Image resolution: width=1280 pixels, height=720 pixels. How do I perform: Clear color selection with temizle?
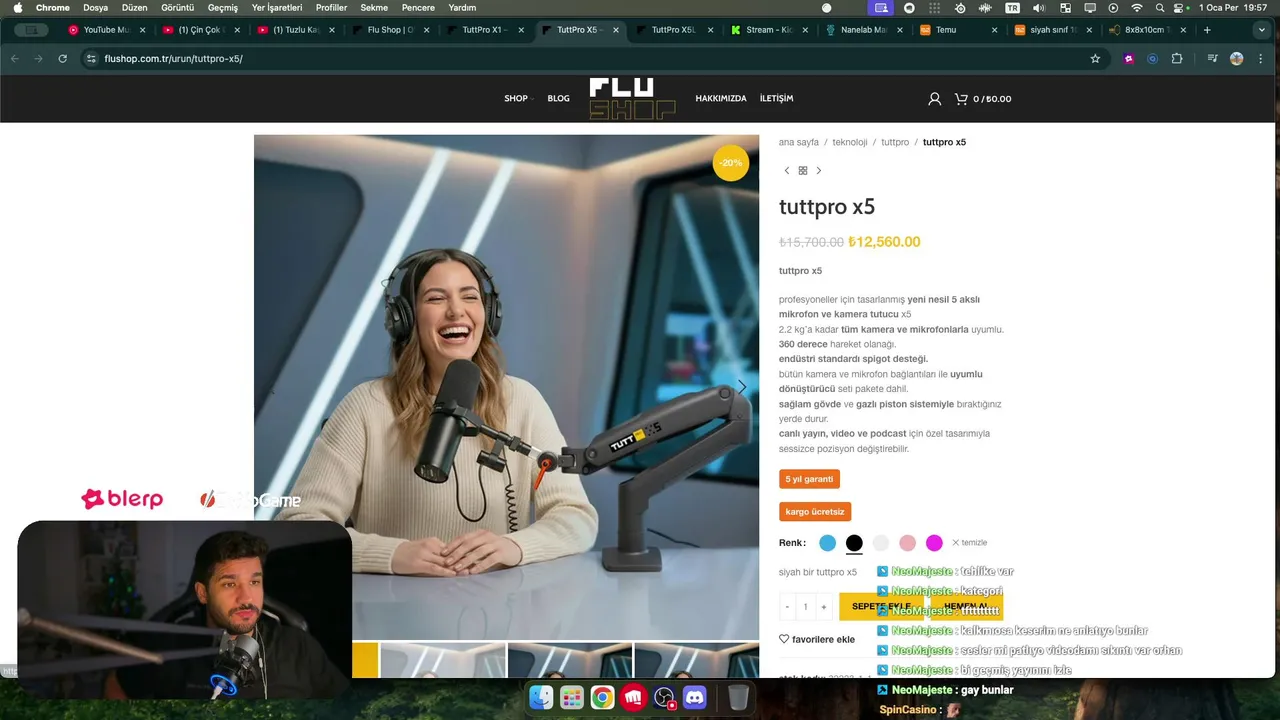click(969, 543)
